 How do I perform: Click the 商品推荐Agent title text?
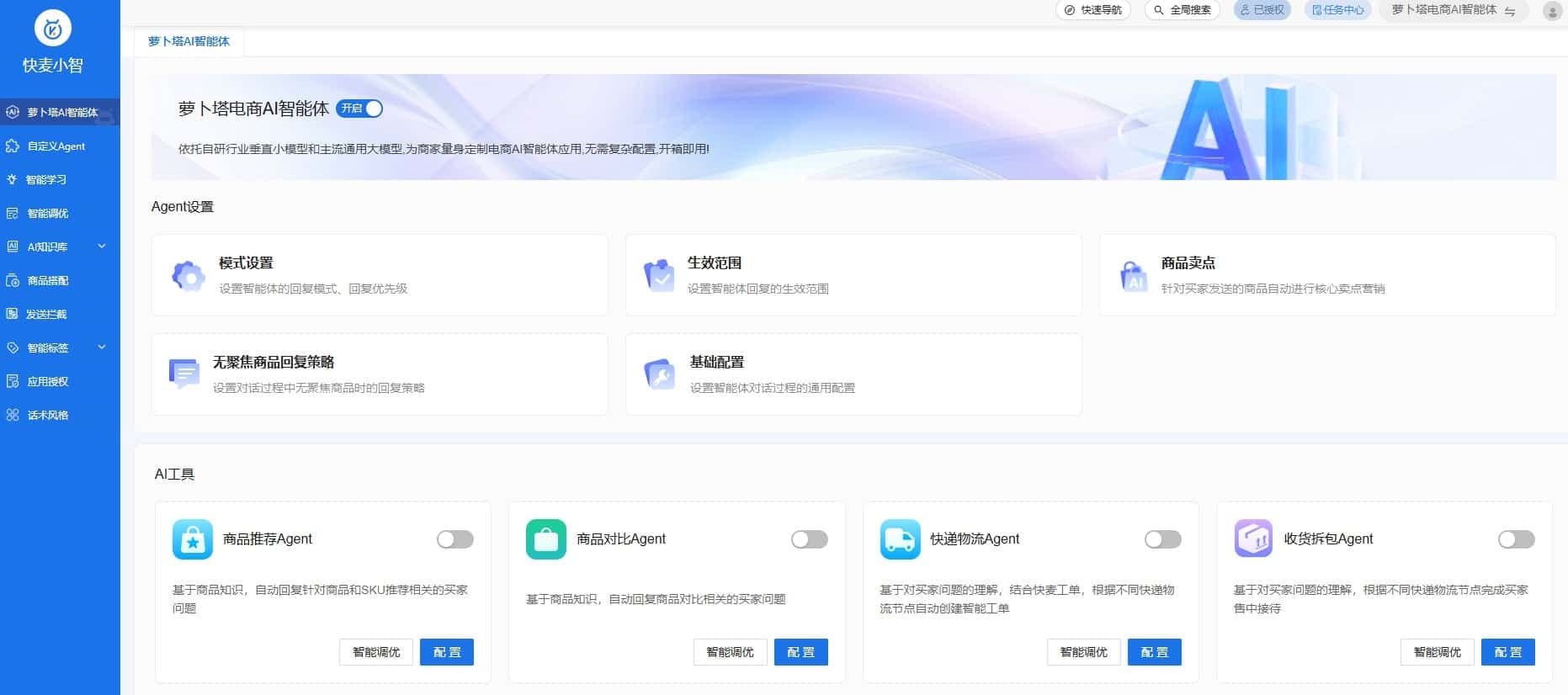click(268, 539)
